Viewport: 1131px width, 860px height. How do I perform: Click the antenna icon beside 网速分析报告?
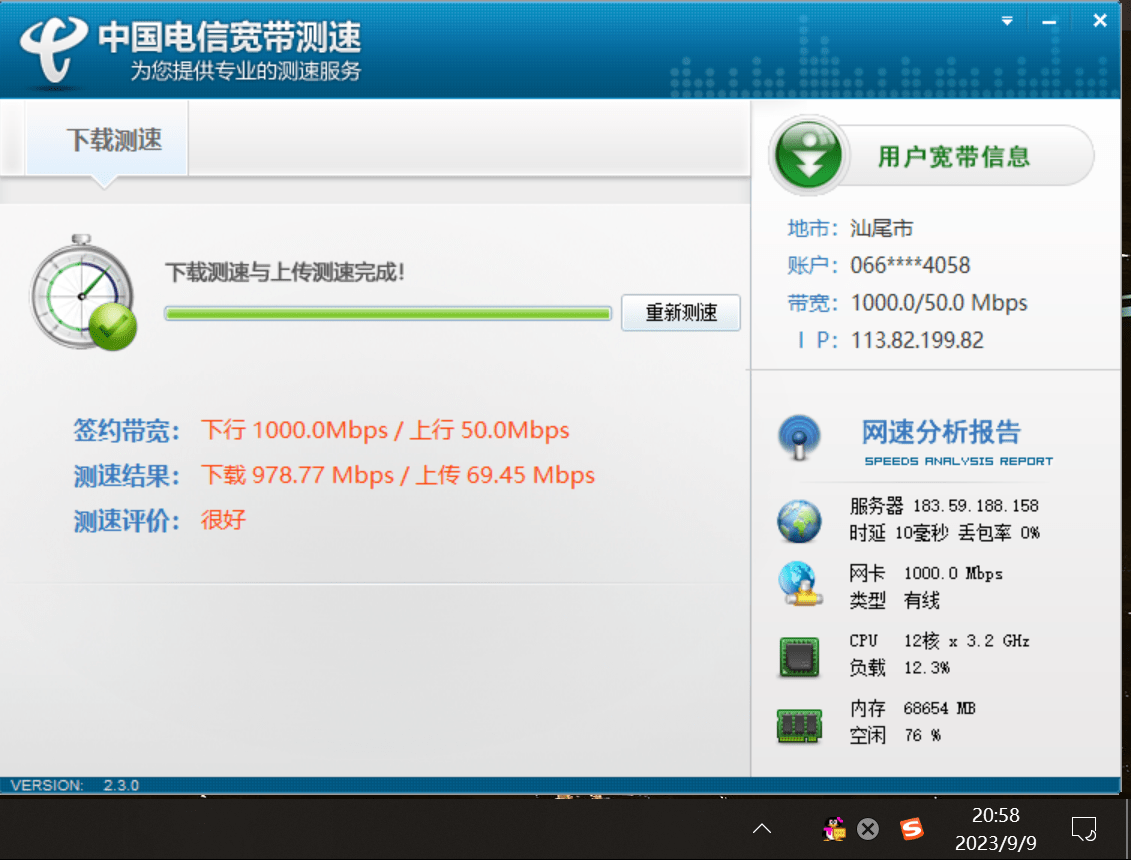(x=799, y=437)
